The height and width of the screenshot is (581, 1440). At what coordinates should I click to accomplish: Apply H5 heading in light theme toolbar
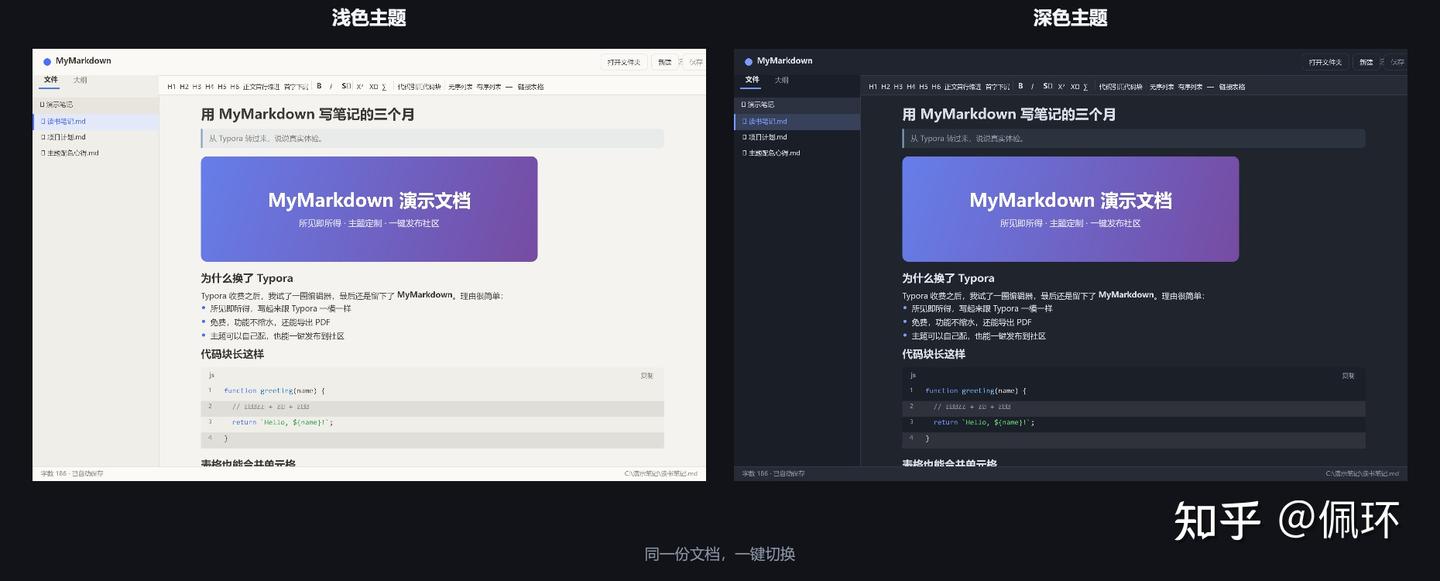(x=222, y=87)
